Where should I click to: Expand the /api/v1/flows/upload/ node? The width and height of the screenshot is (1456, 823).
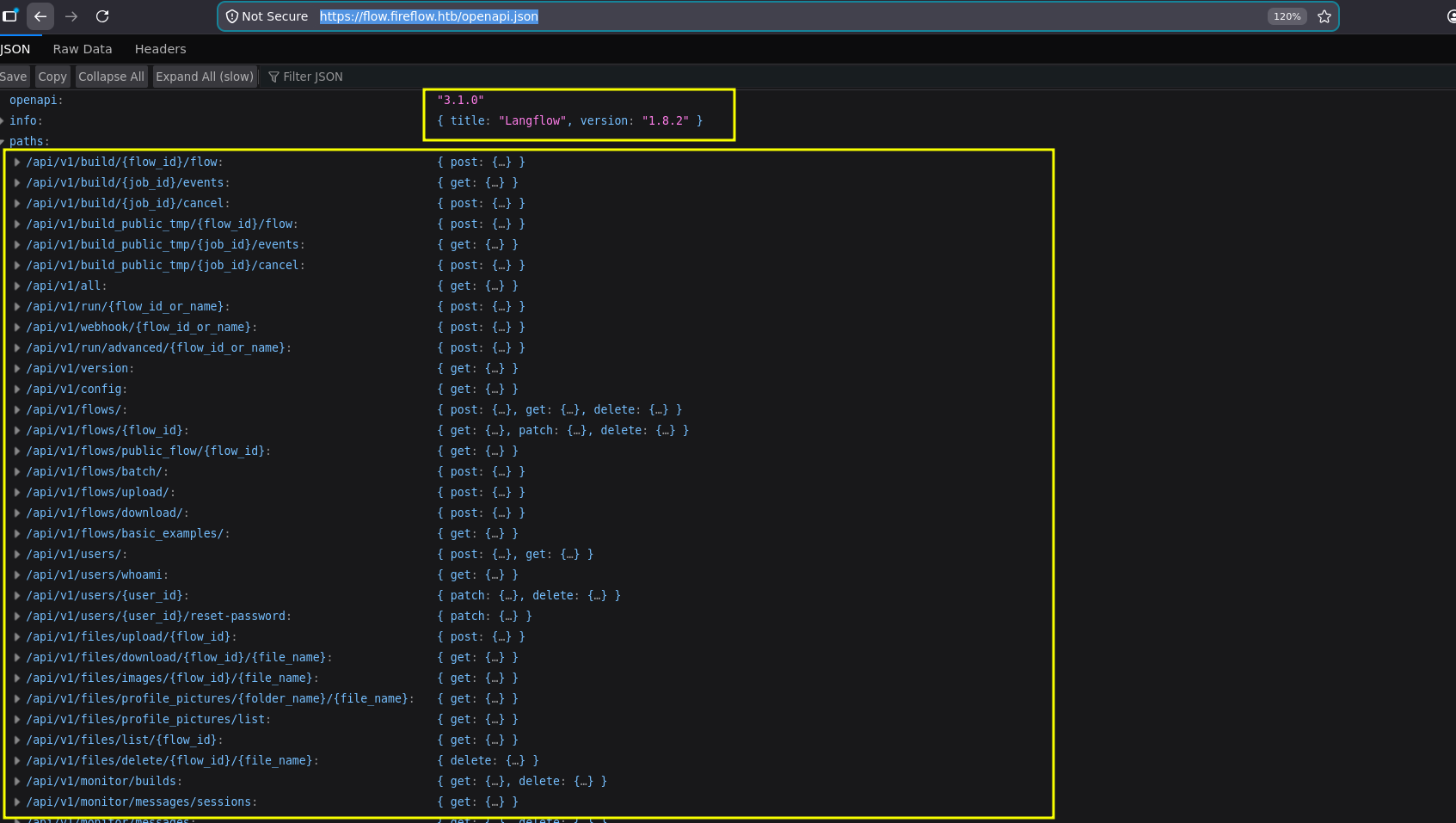17,492
